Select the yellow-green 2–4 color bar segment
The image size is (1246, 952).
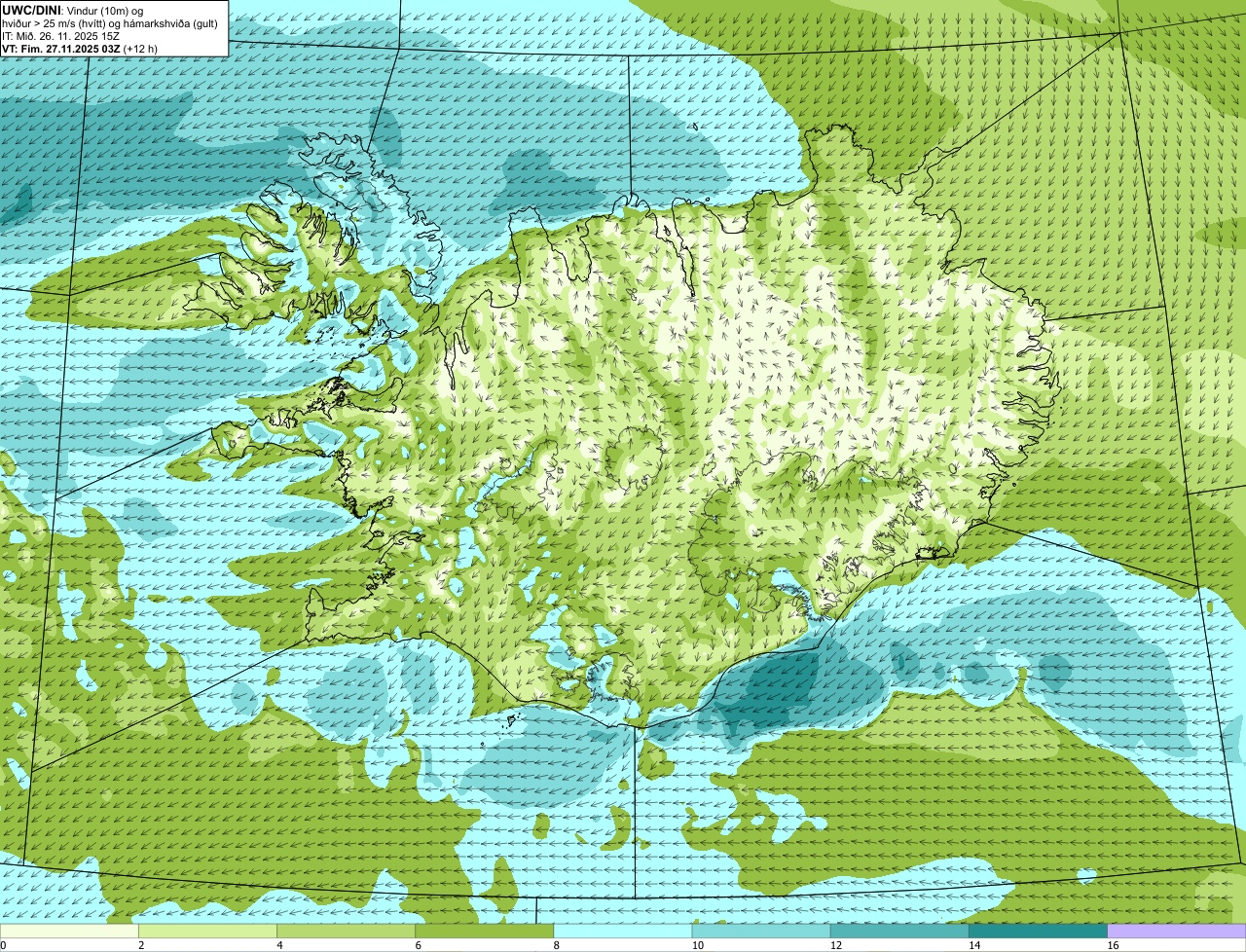point(207,932)
